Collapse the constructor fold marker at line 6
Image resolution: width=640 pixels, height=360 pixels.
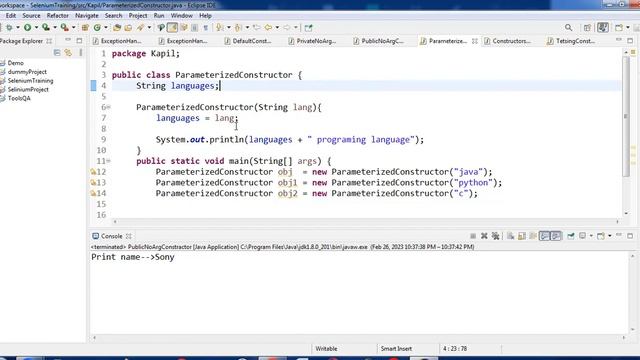(x=109, y=107)
